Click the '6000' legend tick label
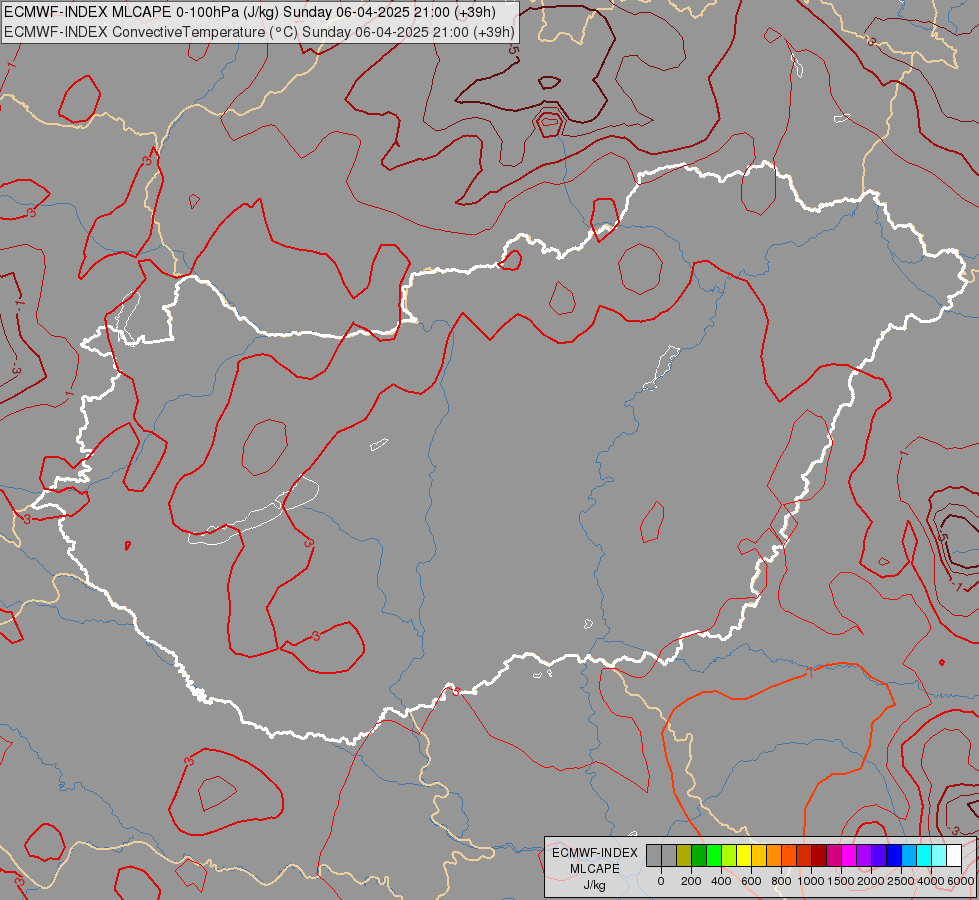Screen dimensions: 979x900 click(960, 881)
